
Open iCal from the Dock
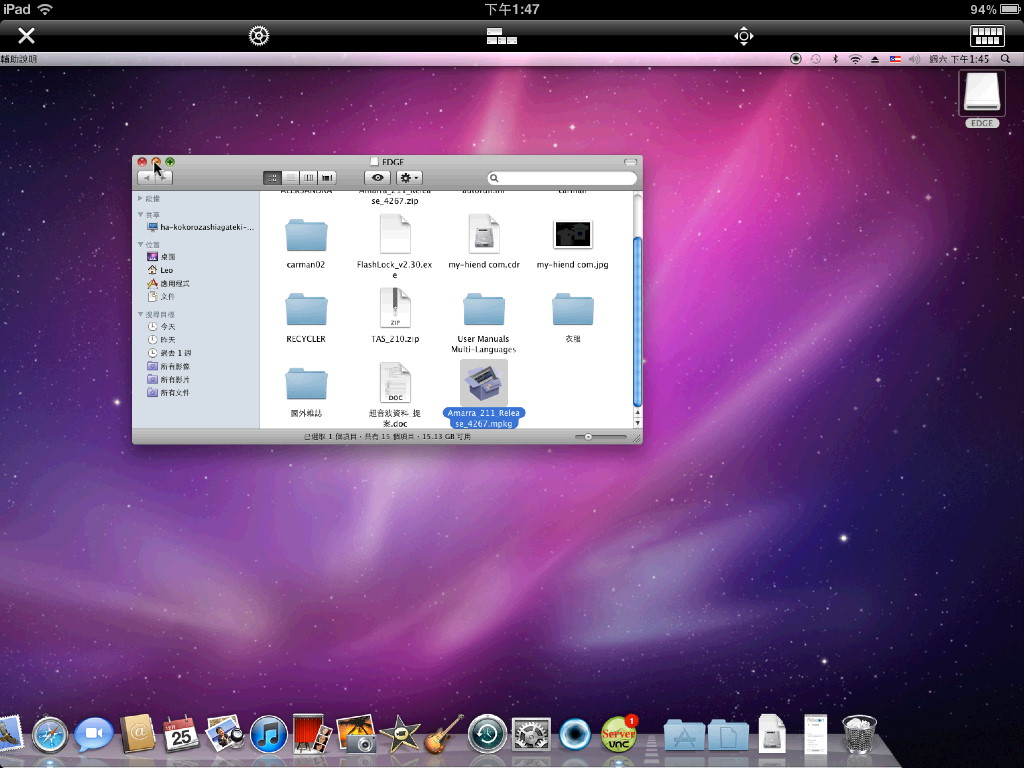pos(181,734)
